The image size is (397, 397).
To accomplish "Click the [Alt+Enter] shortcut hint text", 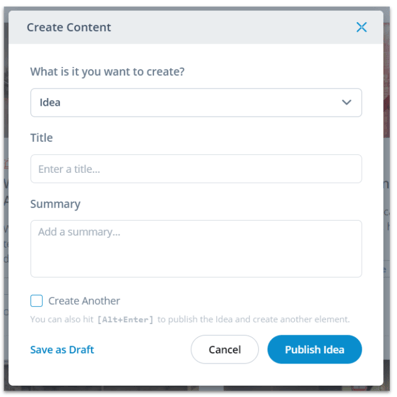I will point(125,320).
